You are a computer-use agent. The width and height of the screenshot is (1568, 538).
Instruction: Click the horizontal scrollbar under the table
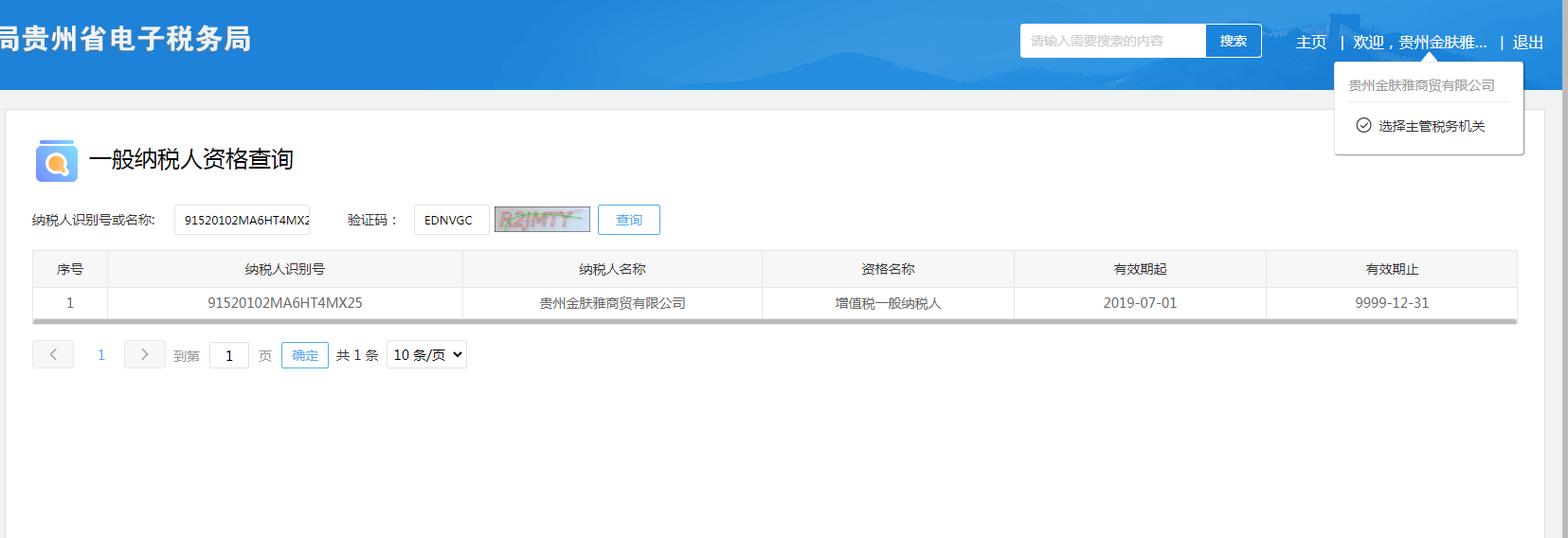pos(774,322)
